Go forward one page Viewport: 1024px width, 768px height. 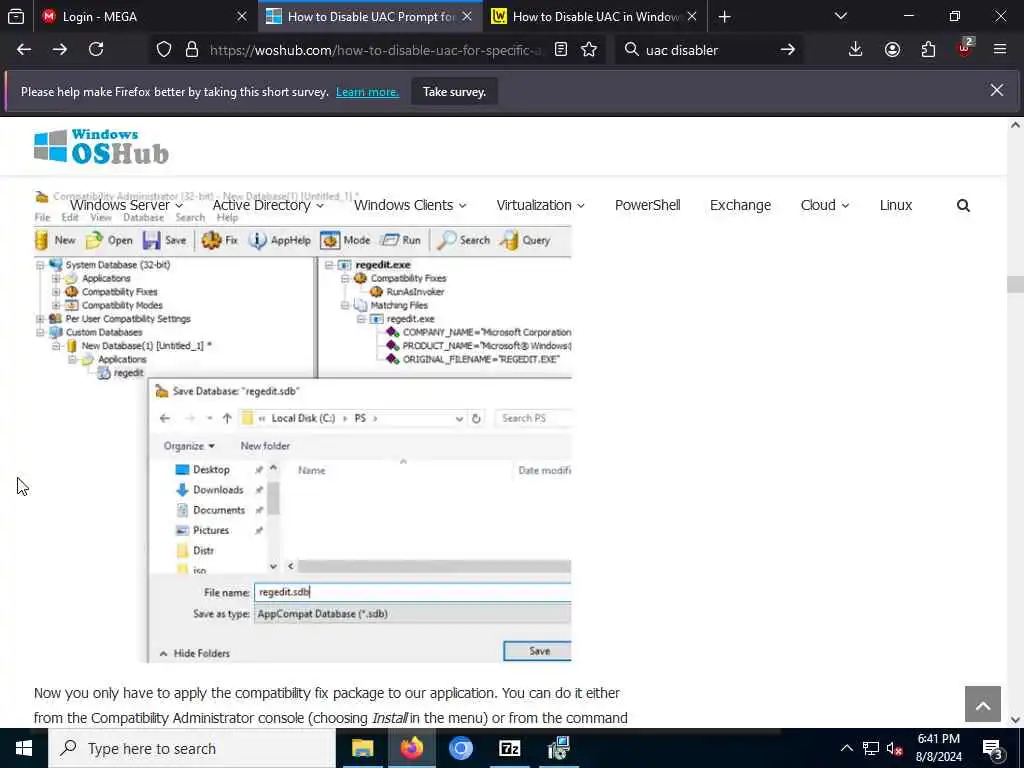(x=59, y=50)
